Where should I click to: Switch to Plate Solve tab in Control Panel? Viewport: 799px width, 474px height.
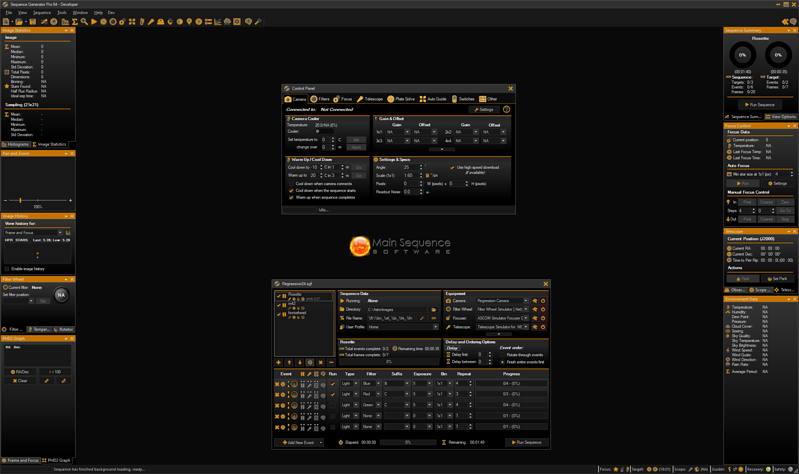pos(401,99)
